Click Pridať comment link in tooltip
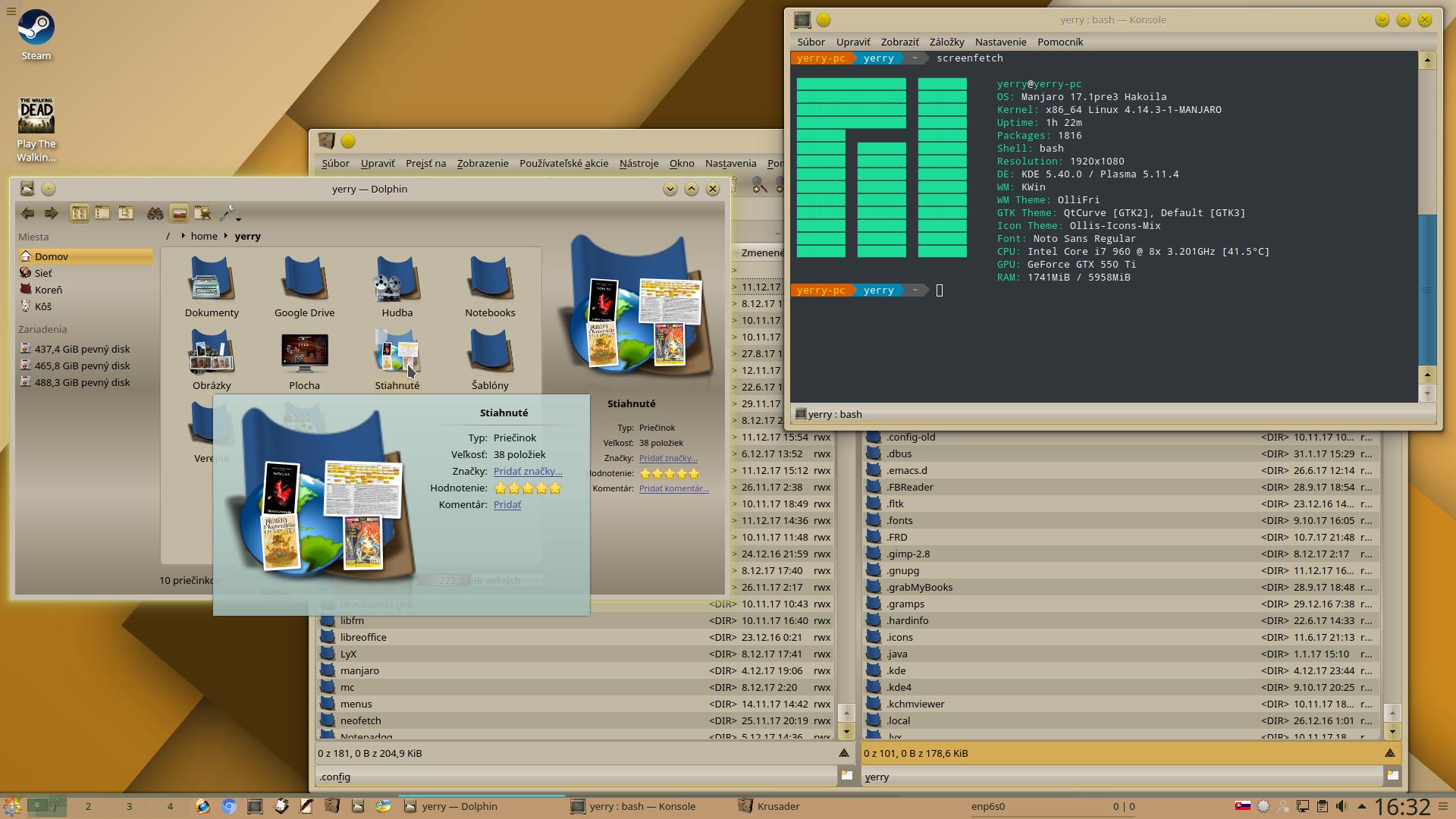 [x=507, y=504]
